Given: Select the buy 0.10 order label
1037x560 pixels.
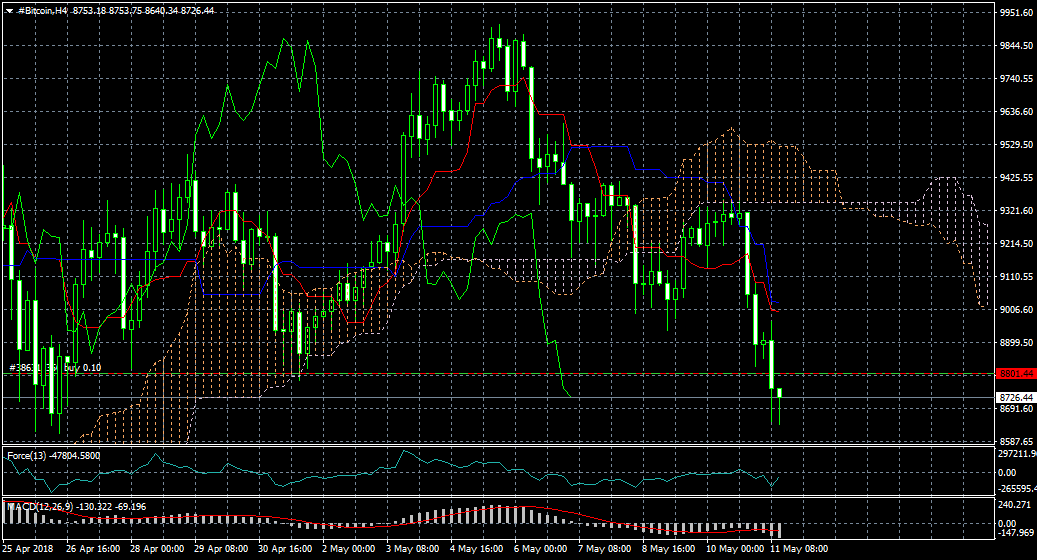Looking at the screenshot, I should pos(82,368).
